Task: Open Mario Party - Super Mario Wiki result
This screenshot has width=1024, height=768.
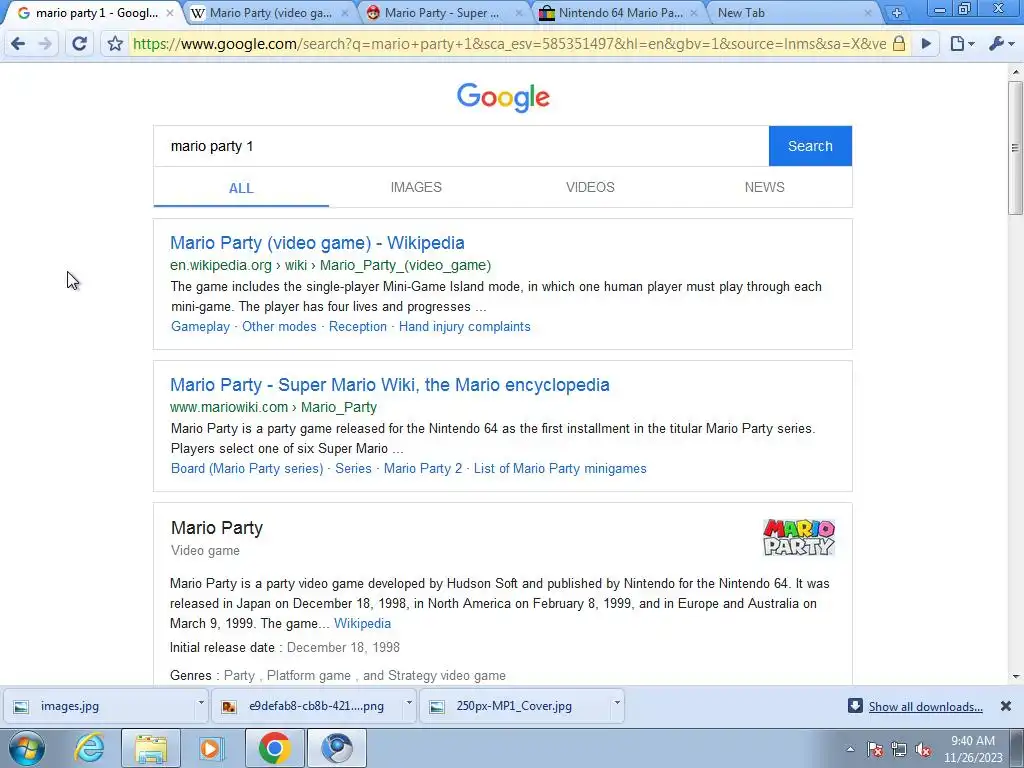Action: (390, 385)
